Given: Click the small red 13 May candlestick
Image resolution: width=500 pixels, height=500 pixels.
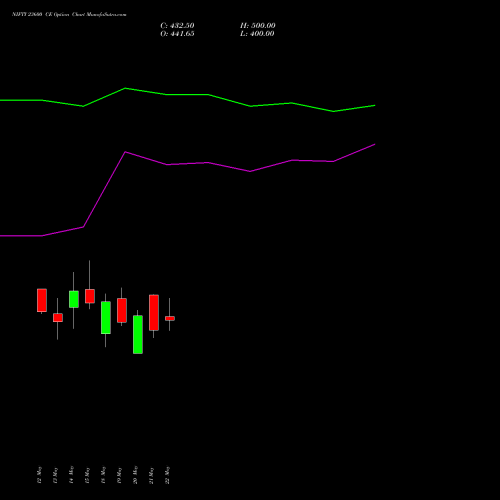Looking at the screenshot, I should [x=58, y=318].
